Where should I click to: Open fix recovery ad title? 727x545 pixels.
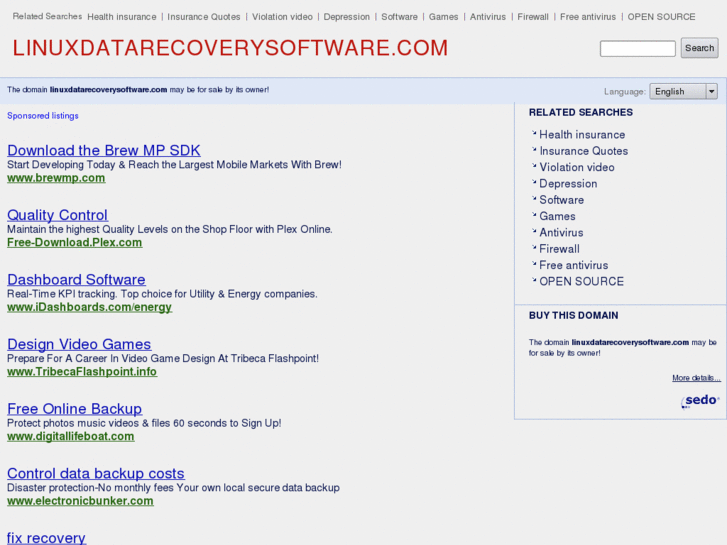pyautogui.click(x=46, y=538)
